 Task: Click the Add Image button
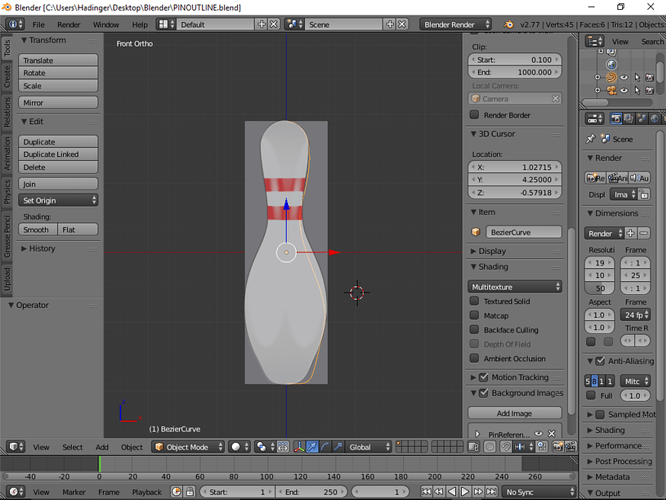click(515, 413)
